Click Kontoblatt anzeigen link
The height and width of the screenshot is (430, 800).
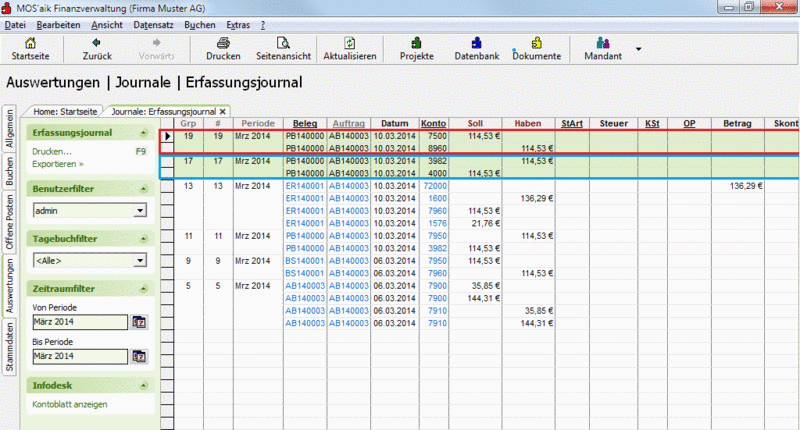[70, 404]
